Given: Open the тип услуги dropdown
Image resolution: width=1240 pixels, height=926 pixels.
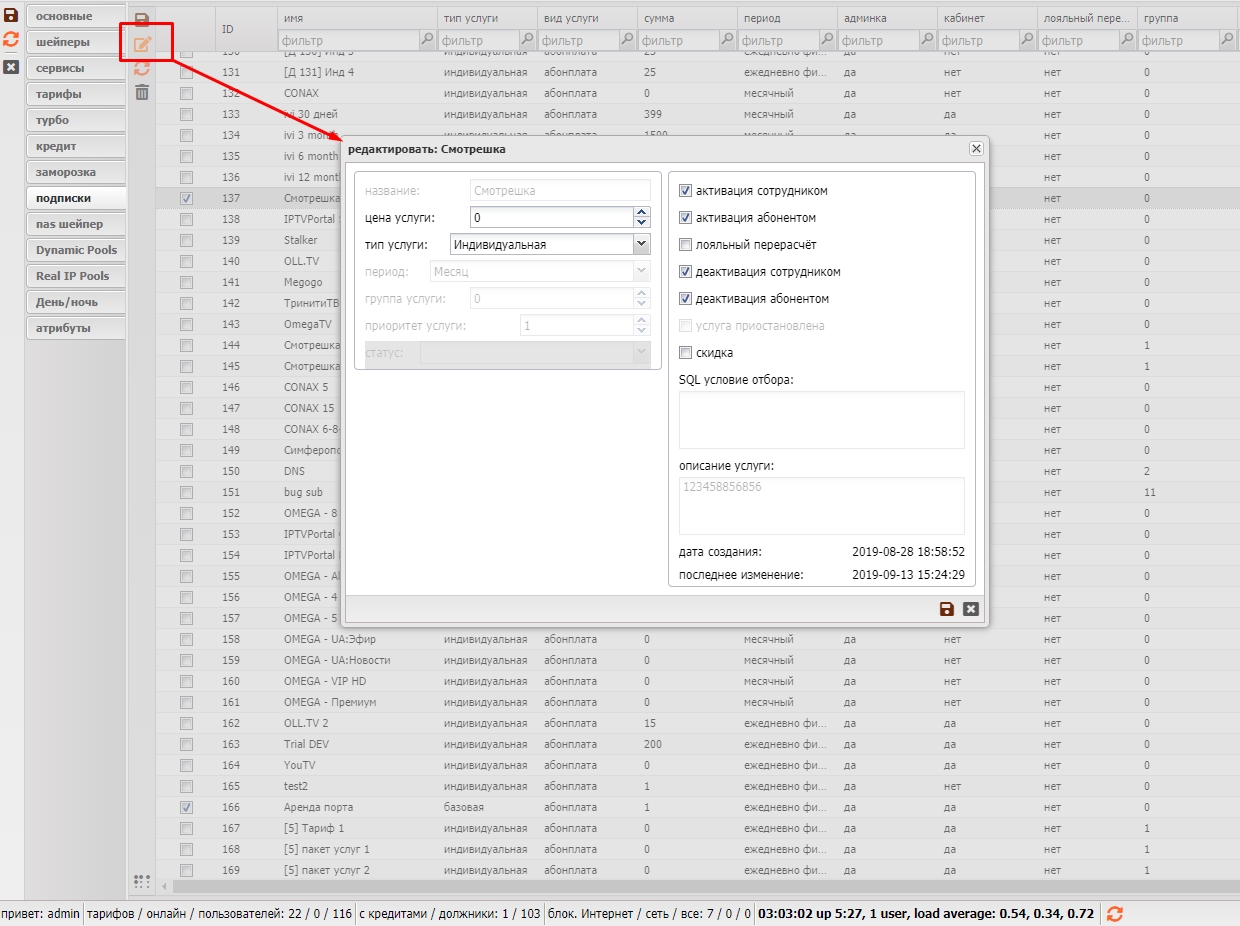Looking at the screenshot, I should 641,244.
